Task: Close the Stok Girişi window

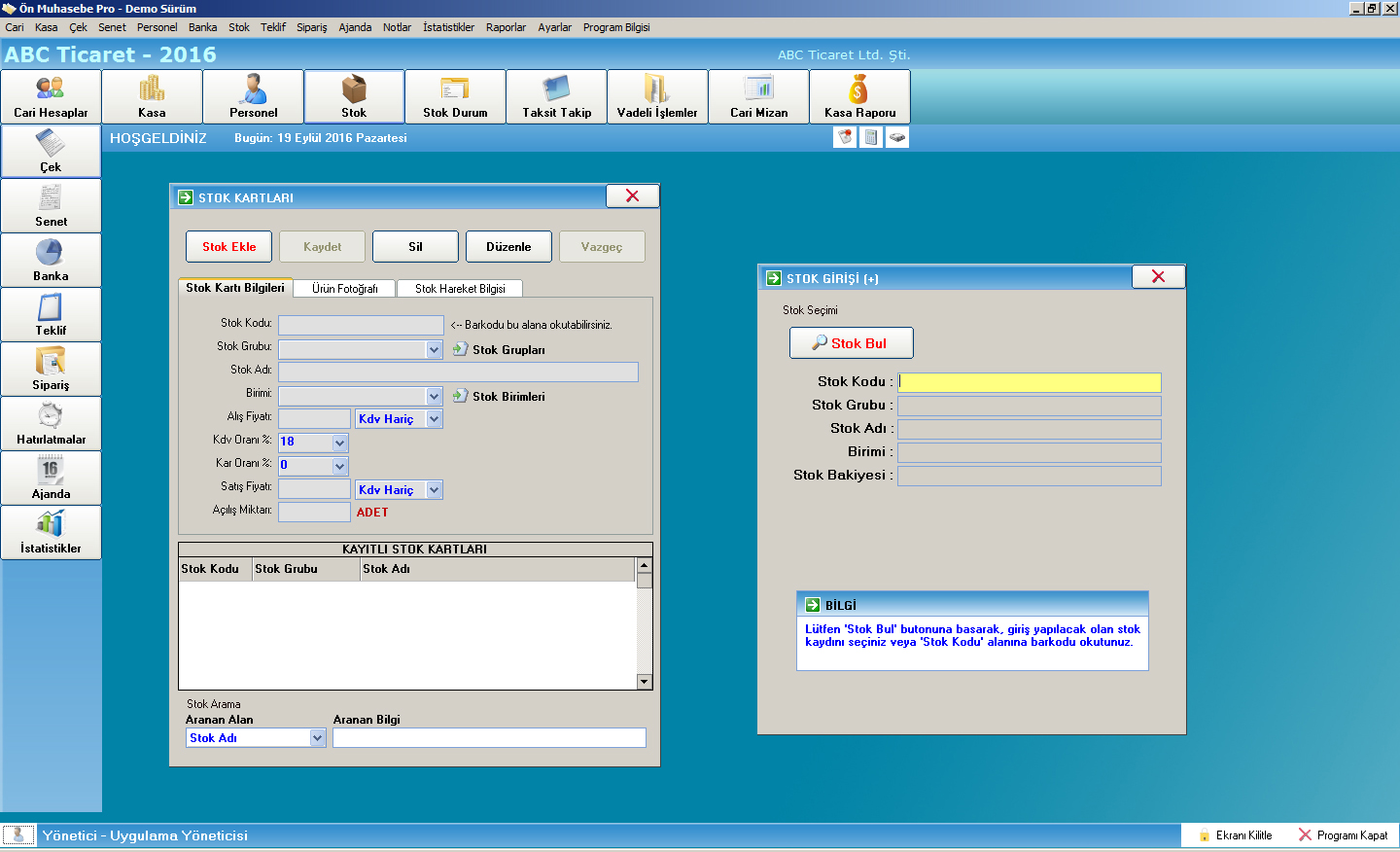Action: (x=1158, y=277)
